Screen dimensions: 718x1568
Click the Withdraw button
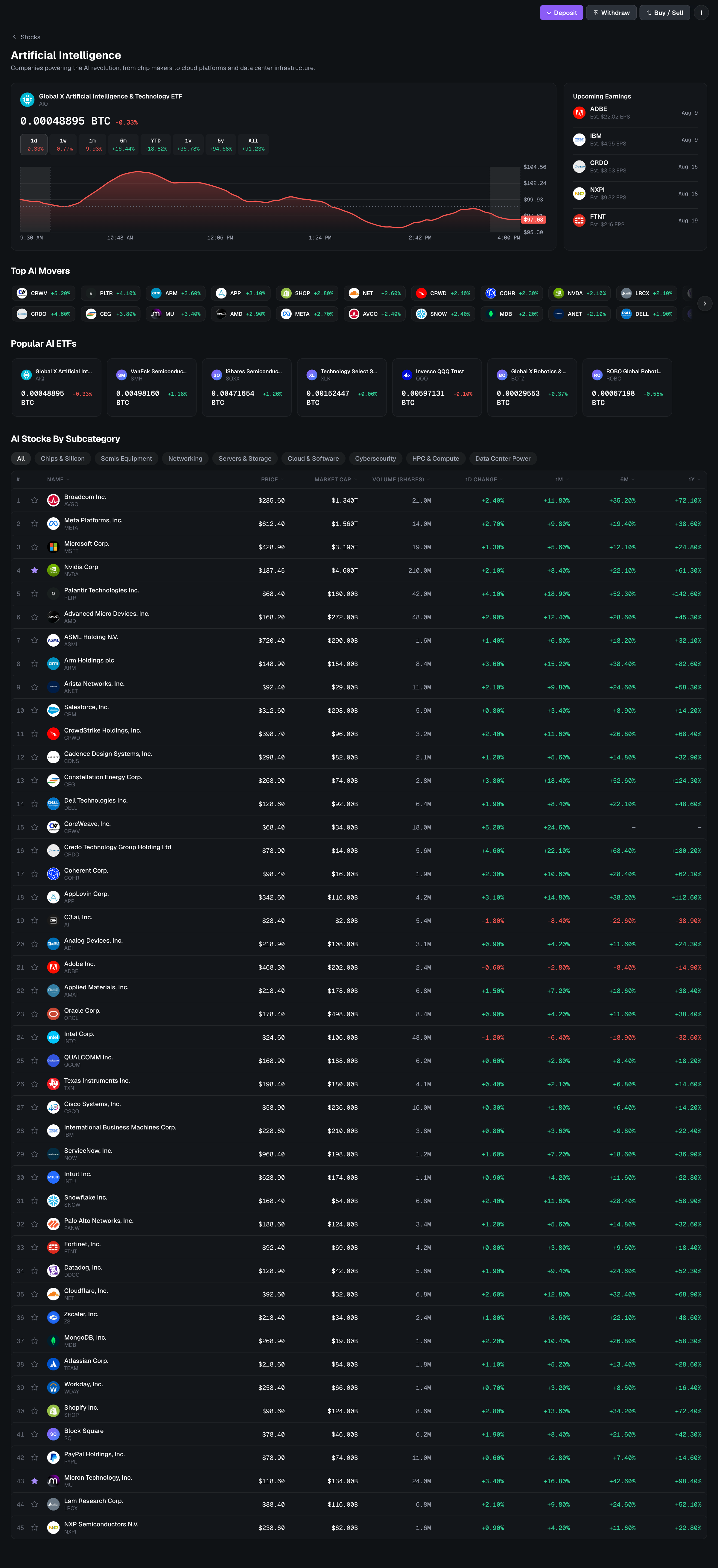click(x=611, y=13)
